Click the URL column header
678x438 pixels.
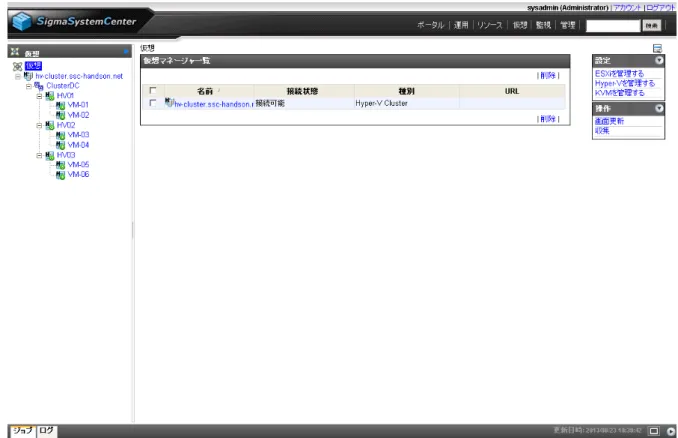512,91
